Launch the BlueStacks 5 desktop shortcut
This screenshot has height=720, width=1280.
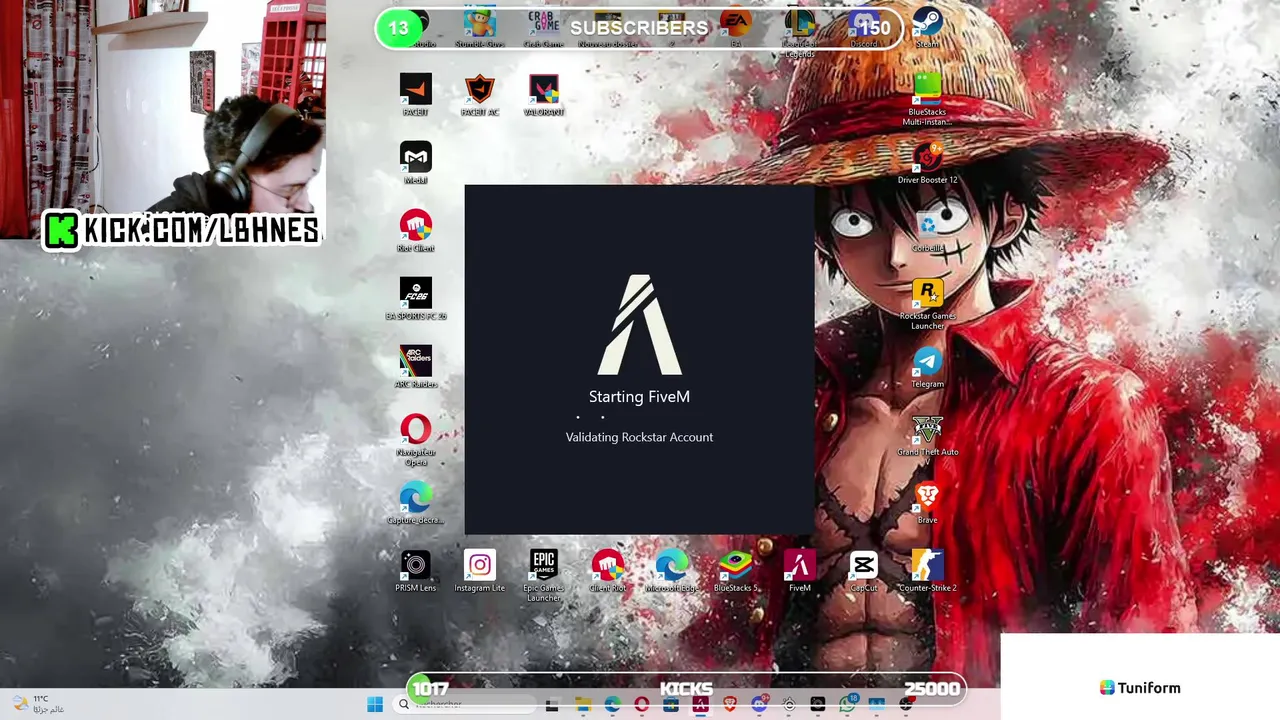click(x=736, y=571)
